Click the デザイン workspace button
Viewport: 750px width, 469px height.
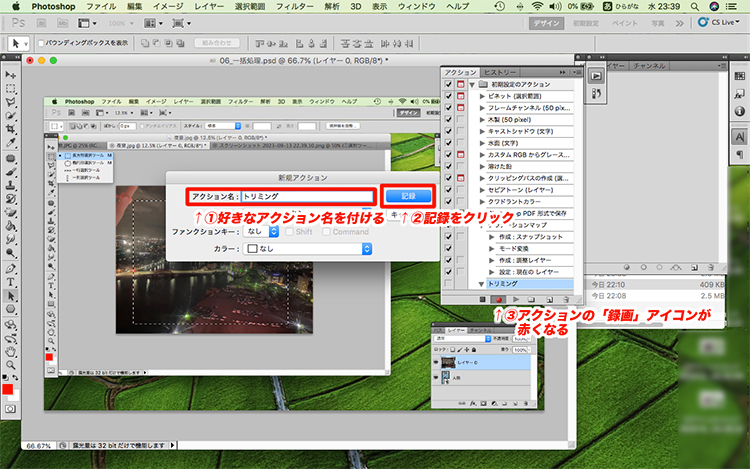coord(546,23)
